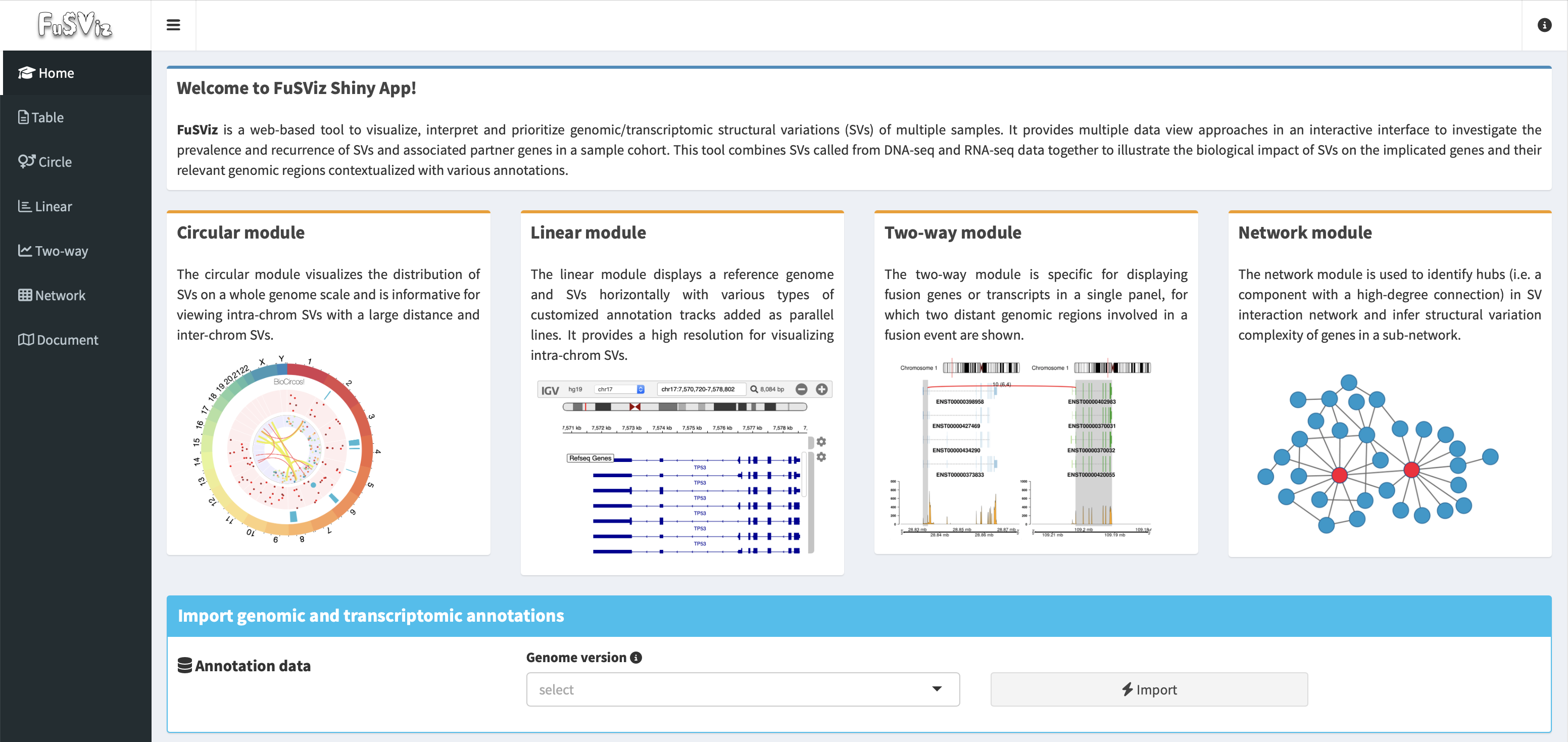The image size is (1568, 742).
Task: Open the Document sidebar item
Action: (x=76, y=340)
